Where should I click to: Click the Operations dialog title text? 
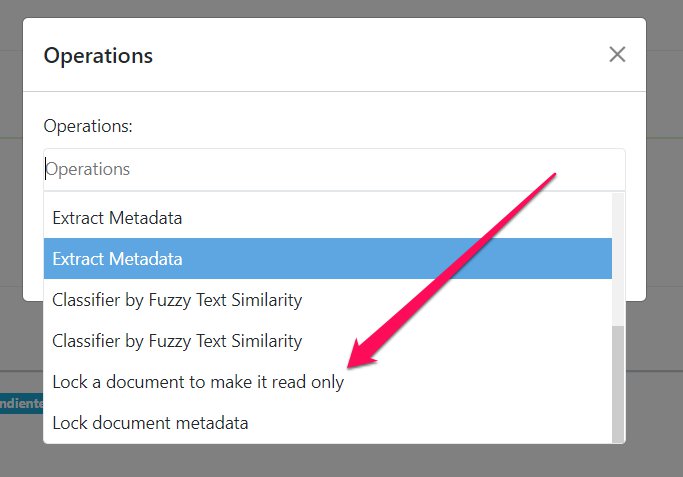(x=98, y=56)
